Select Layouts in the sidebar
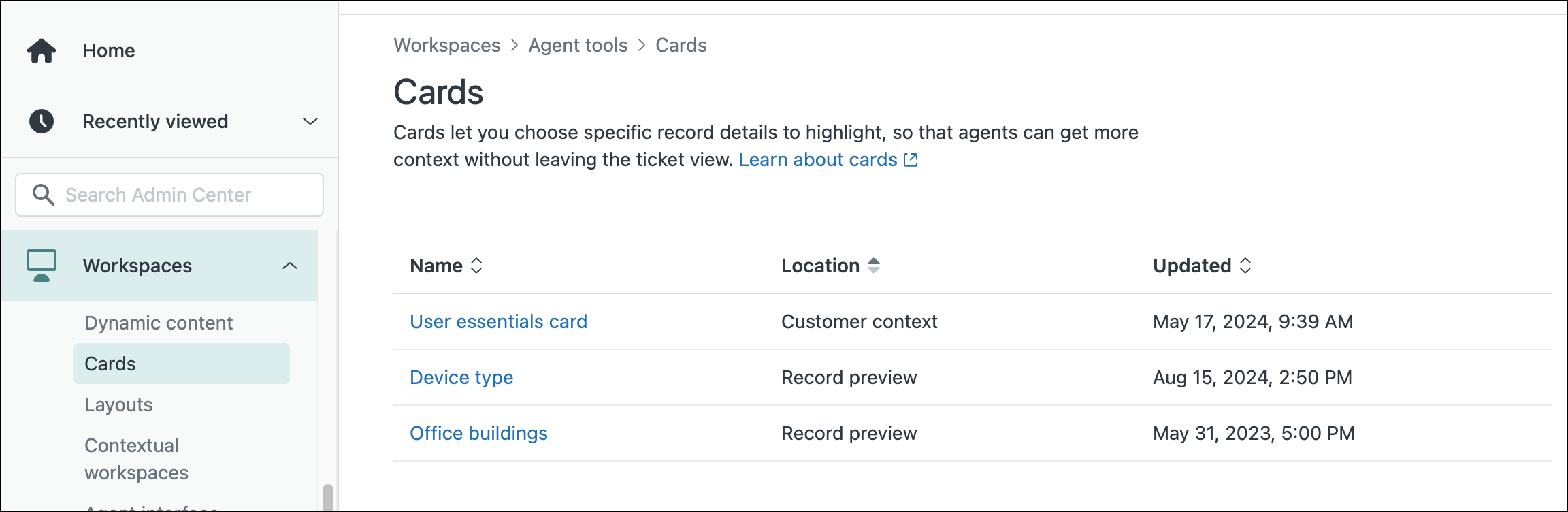The width and height of the screenshot is (1568, 512). tap(118, 404)
